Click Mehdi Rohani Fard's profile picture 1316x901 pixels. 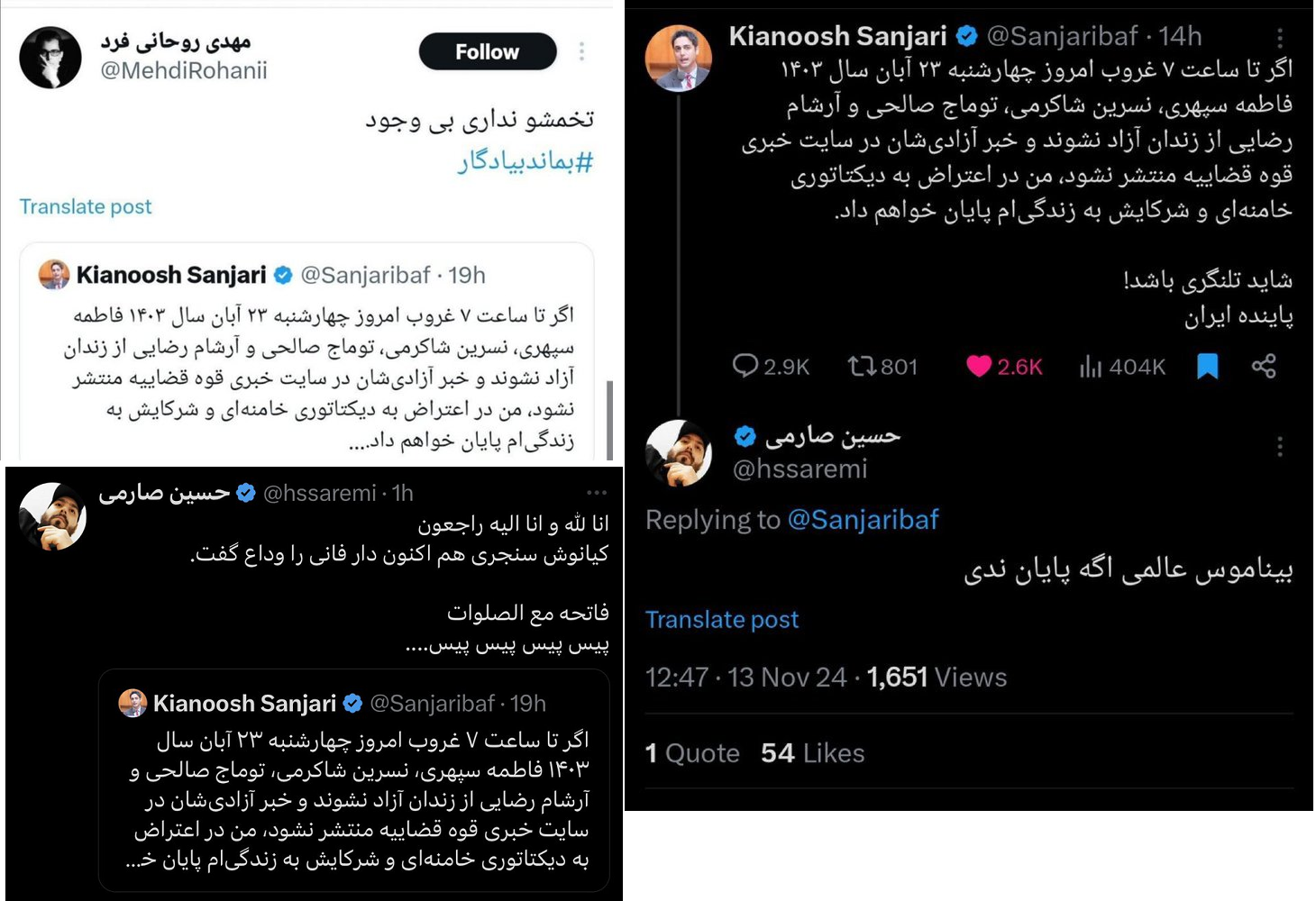tap(50, 58)
